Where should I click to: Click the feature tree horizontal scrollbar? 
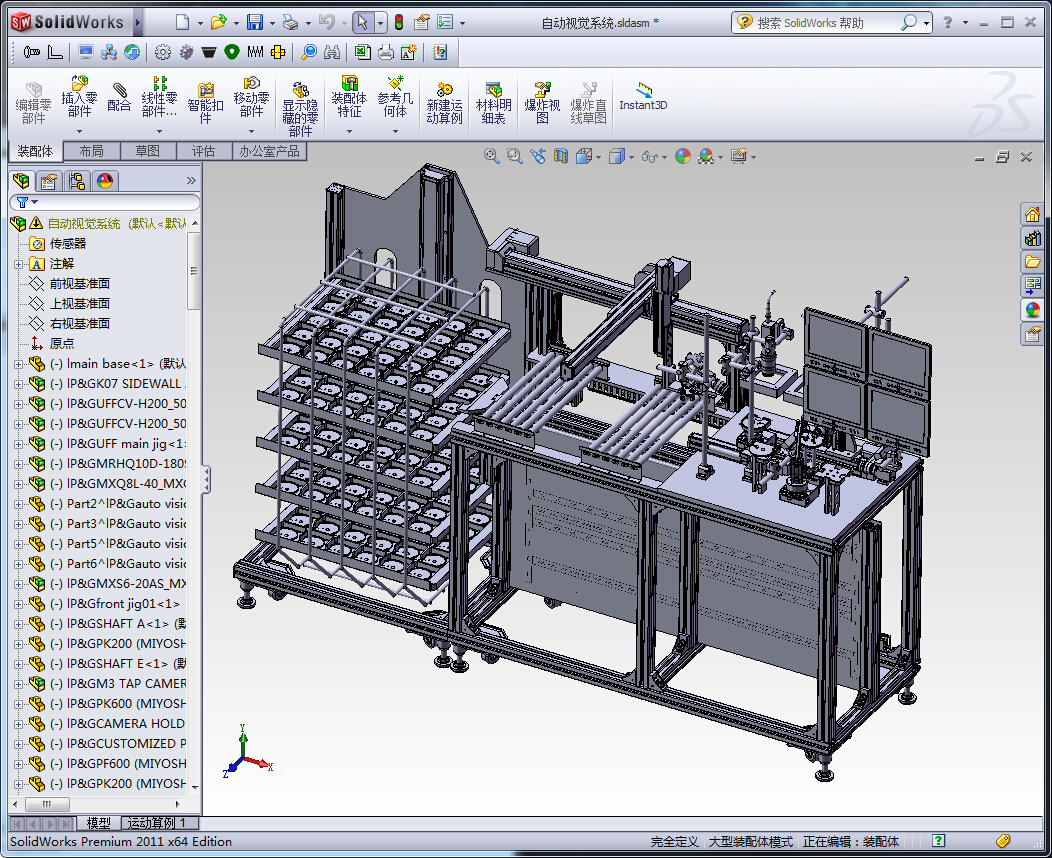click(47, 804)
